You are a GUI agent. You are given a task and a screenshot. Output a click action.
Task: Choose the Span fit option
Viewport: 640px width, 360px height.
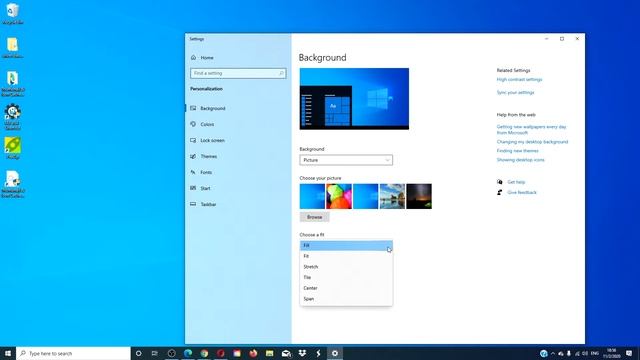click(x=346, y=299)
